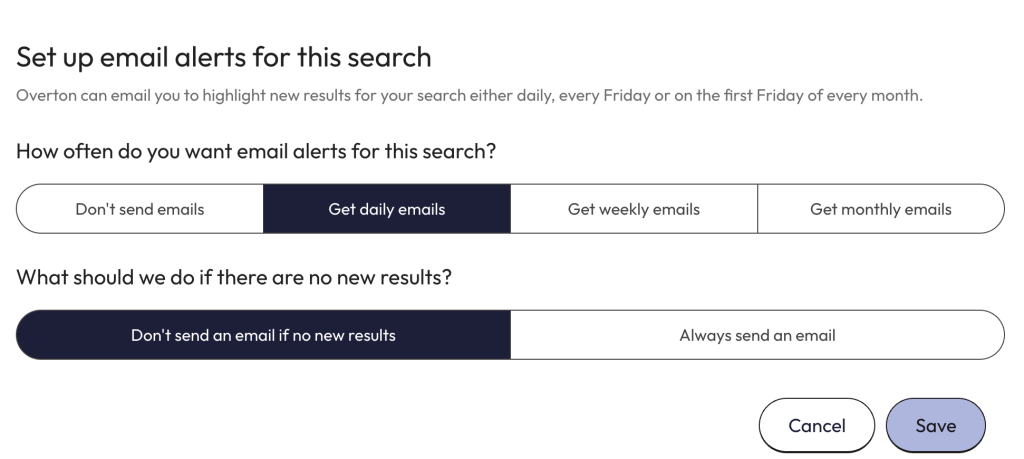Switch to "Get weekly emails"

pyautogui.click(x=634, y=209)
